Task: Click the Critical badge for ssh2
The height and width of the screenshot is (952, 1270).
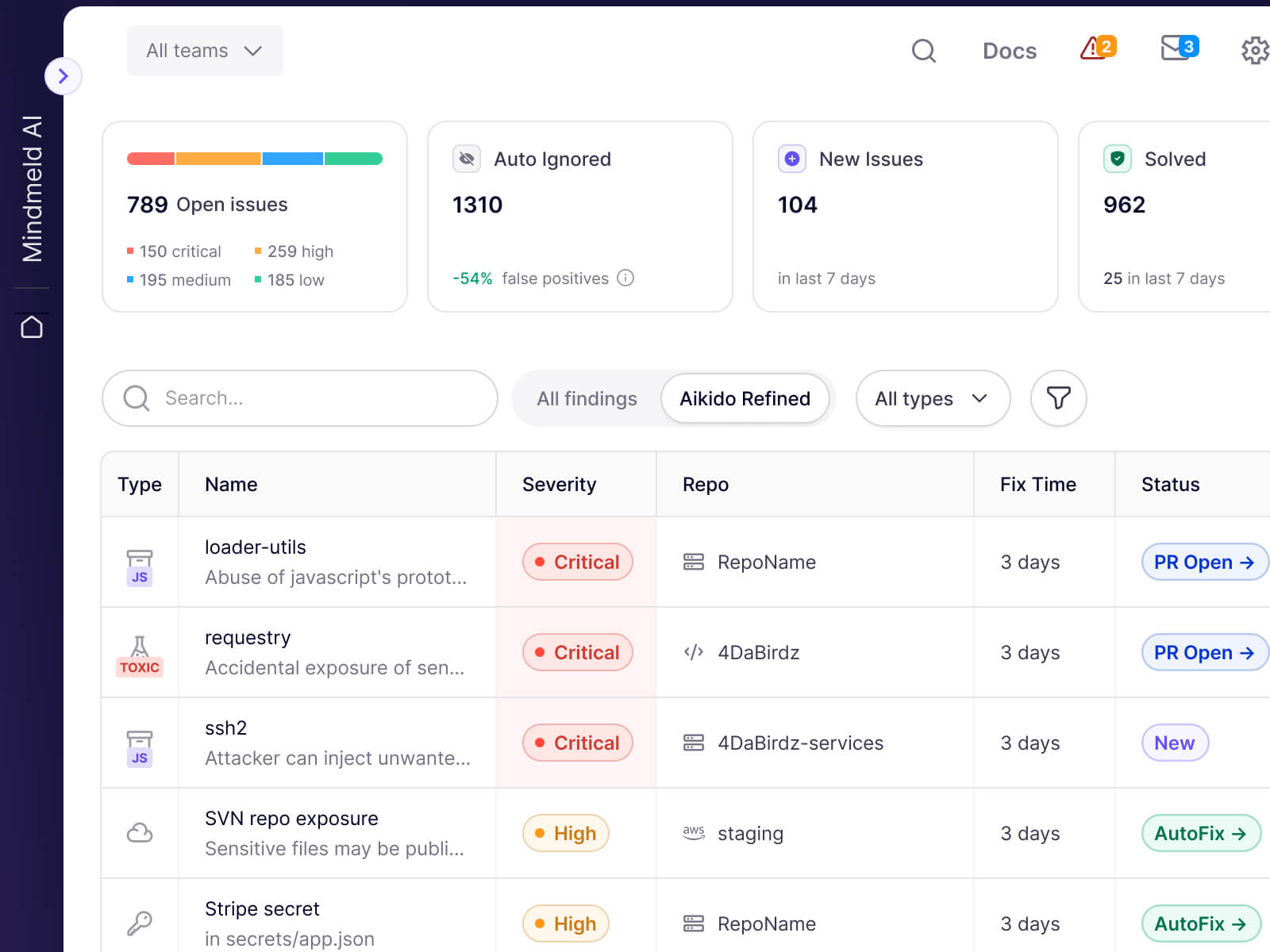Action: tap(577, 743)
